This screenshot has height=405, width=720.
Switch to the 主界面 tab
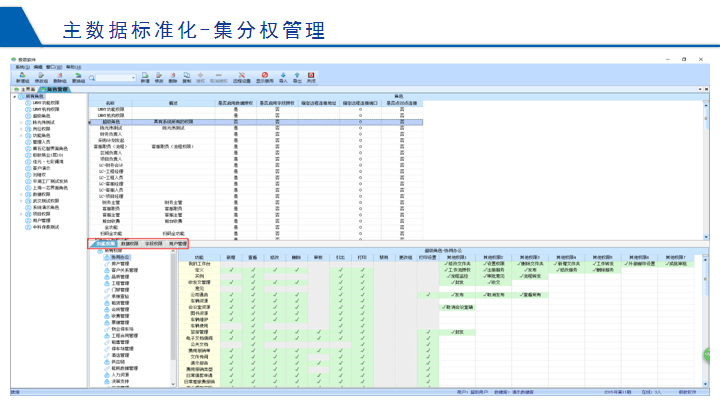pyautogui.click(x=25, y=89)
